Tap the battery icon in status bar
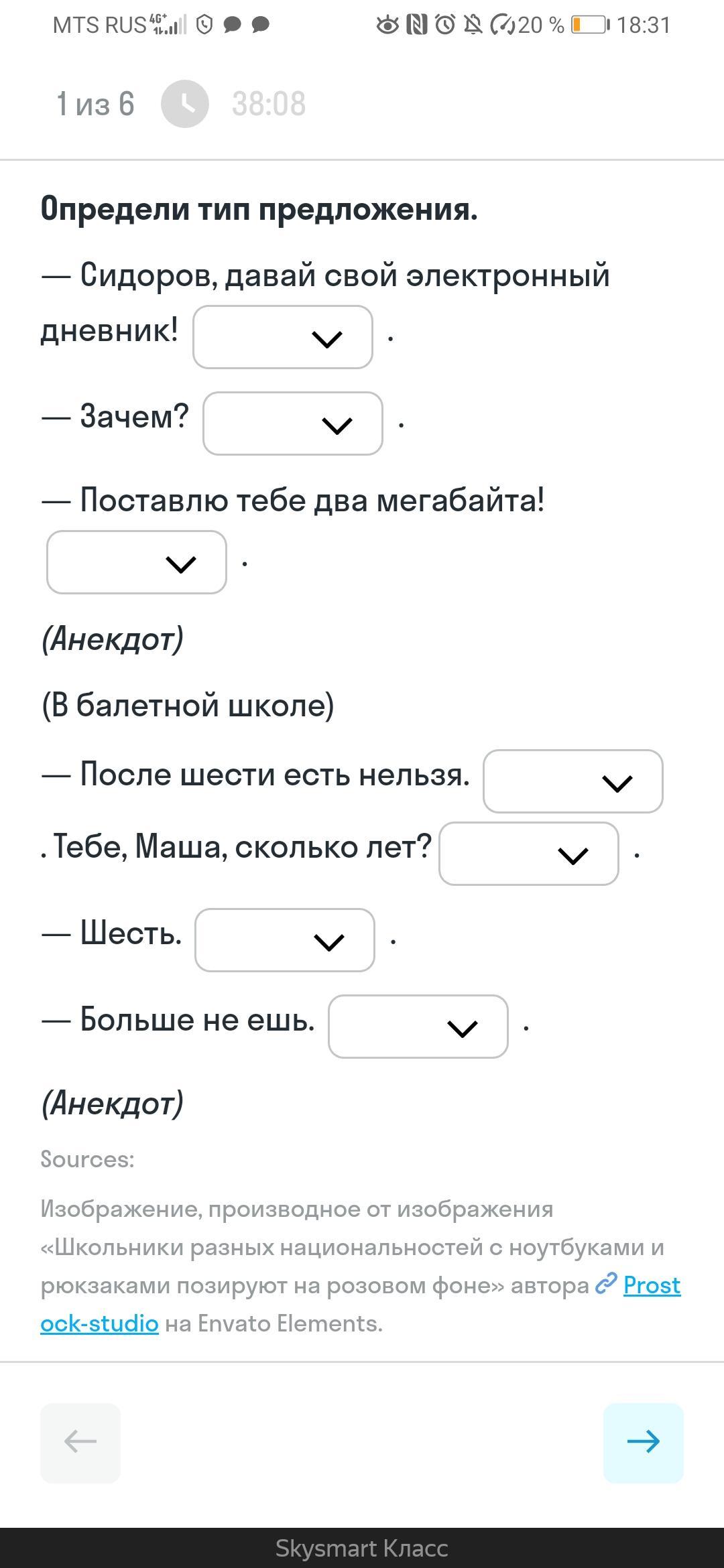 click(590, 25)
